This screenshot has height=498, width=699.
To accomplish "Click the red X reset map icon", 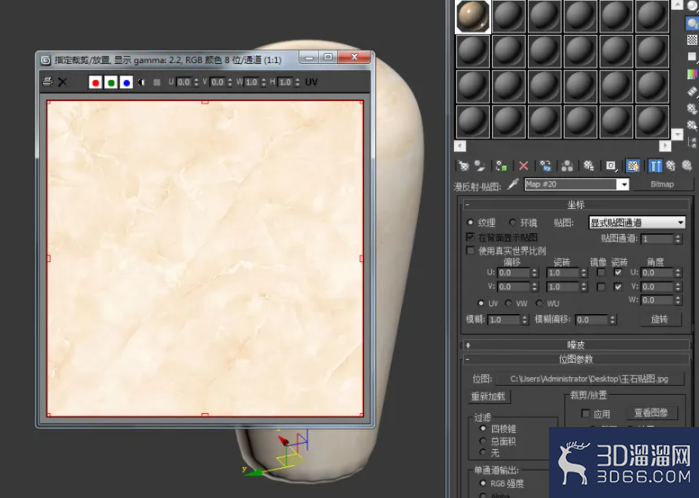I will click(523, 166).
